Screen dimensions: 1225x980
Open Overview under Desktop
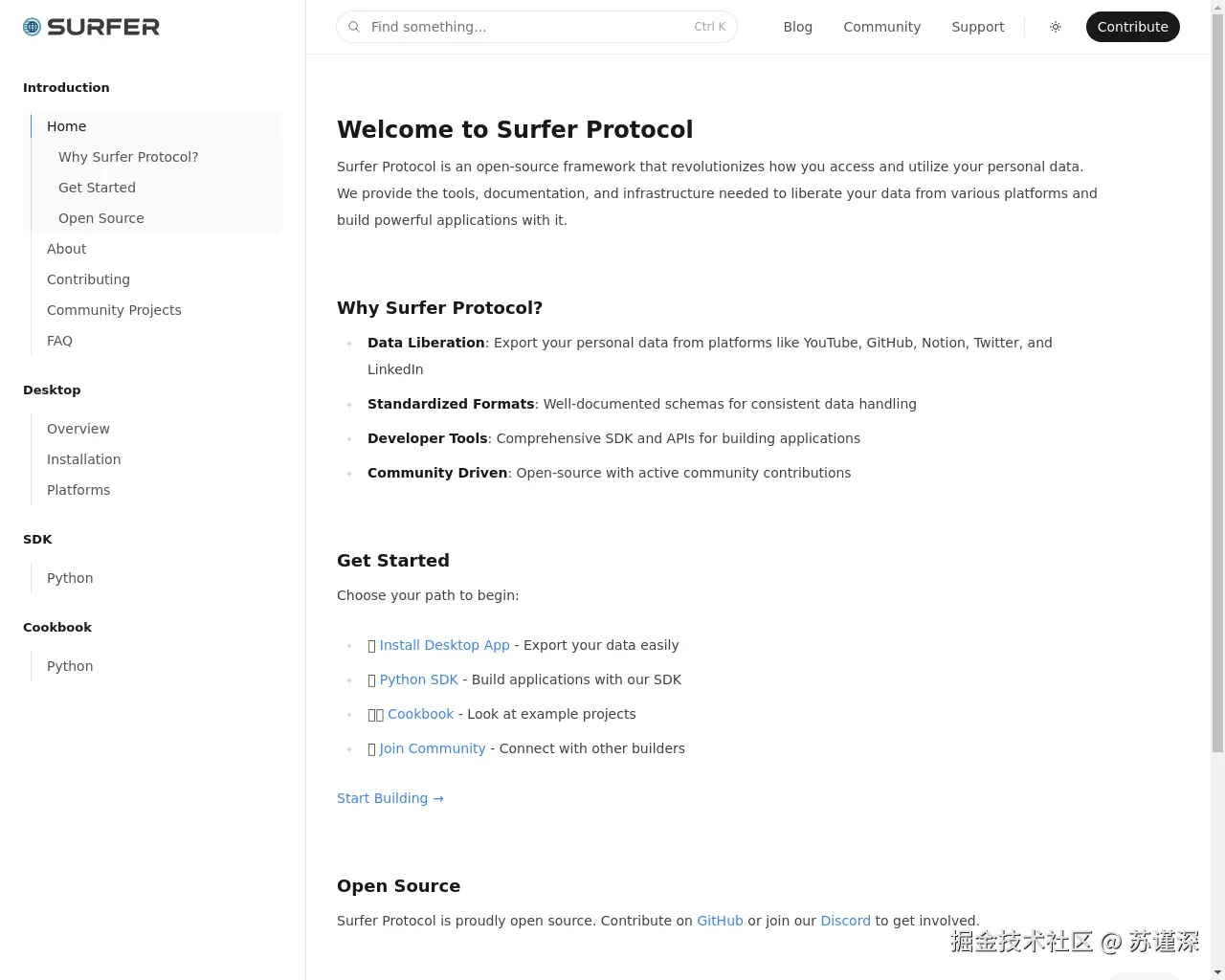click(78, 429)
